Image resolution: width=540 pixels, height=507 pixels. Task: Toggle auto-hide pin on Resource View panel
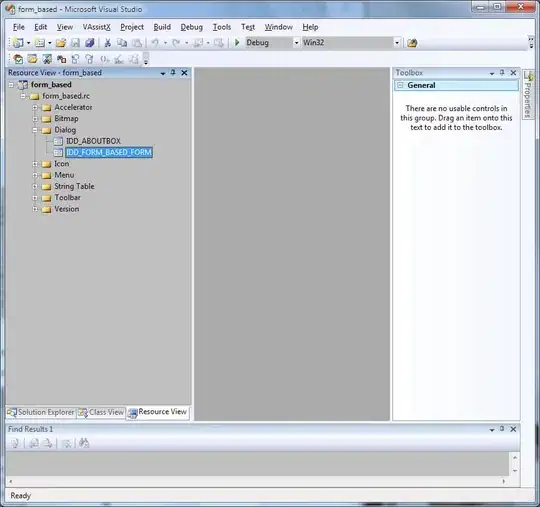[173, 73]
